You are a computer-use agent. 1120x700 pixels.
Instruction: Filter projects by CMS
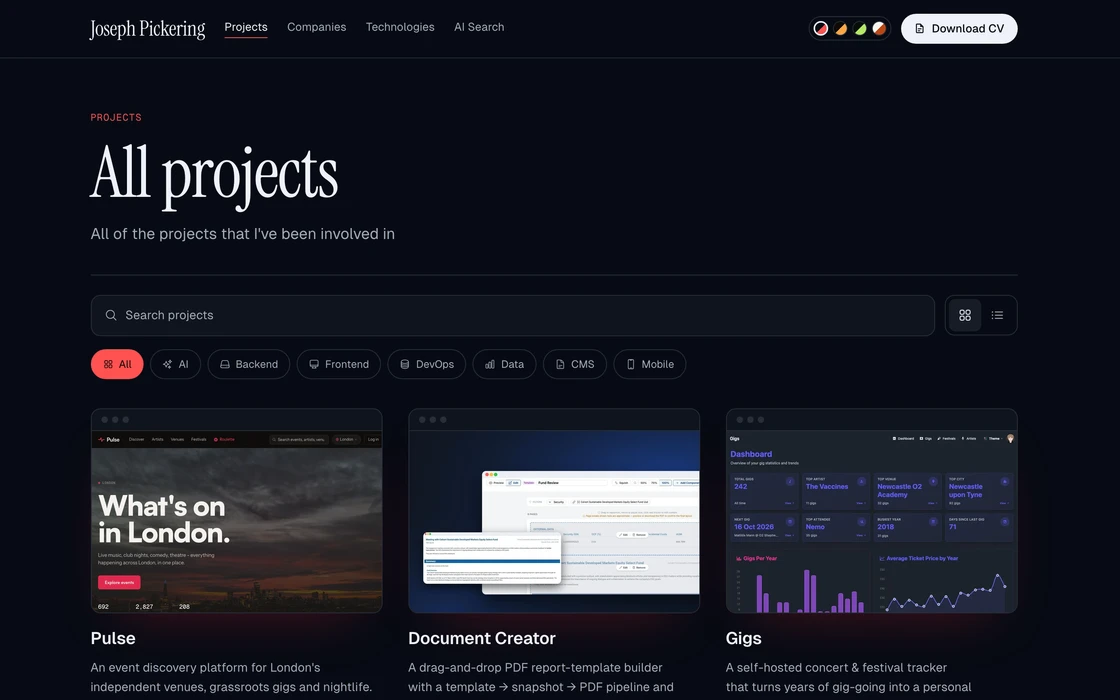(575, 364)
